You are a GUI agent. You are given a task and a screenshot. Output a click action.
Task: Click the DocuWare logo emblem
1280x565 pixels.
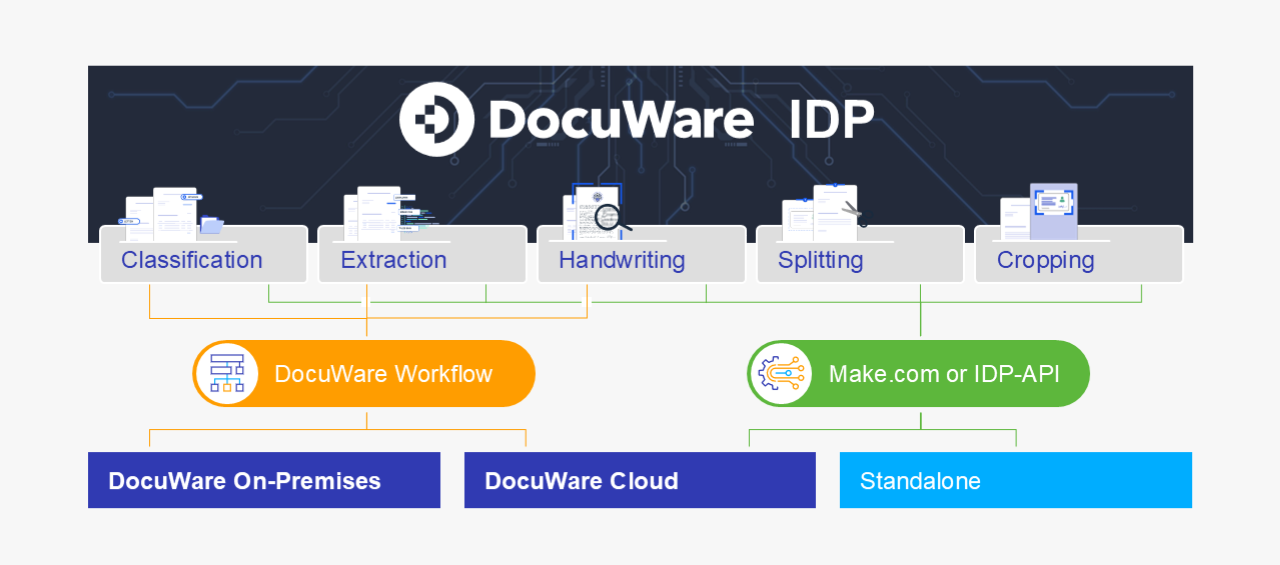(437, 119)
